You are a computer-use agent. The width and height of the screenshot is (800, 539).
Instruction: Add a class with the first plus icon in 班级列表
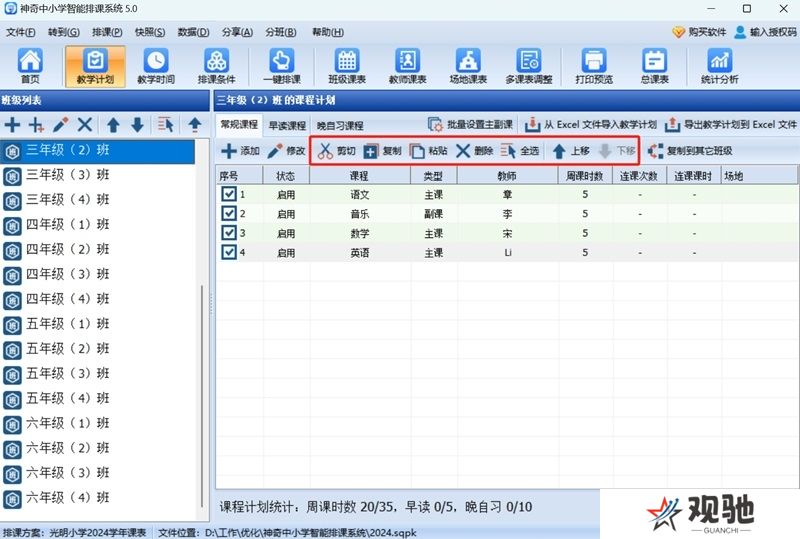[12, 125]
